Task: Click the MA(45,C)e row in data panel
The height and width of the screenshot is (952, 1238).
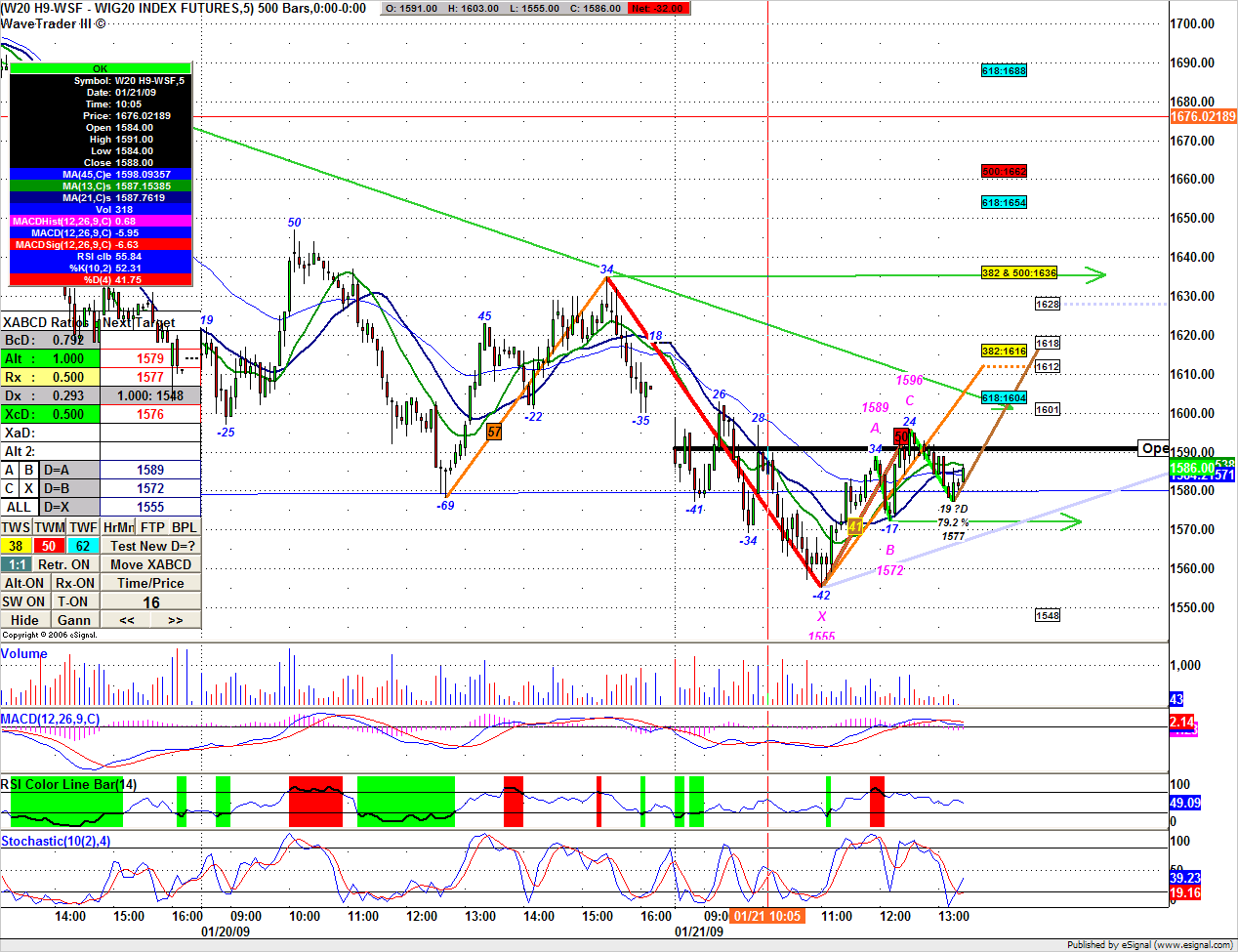Action: (101, 174)
